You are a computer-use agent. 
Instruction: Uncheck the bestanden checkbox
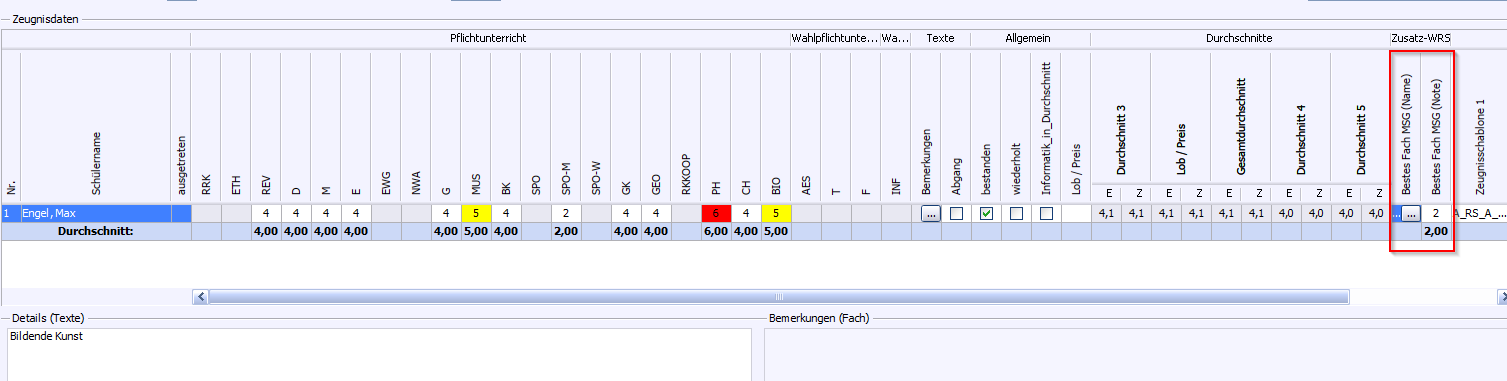coord(986,213)
